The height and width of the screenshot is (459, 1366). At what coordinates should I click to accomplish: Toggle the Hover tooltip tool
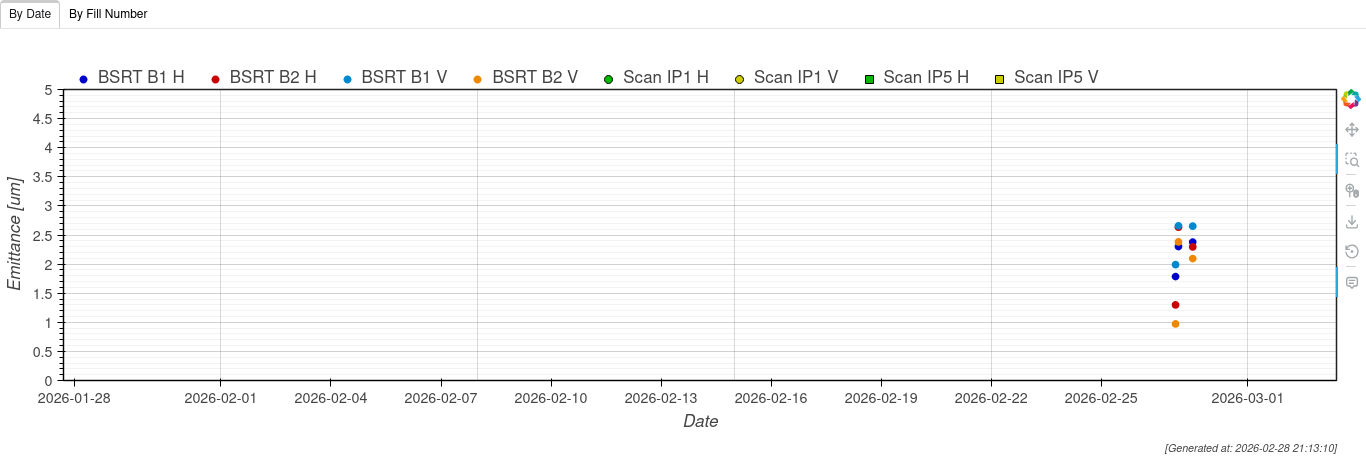pos(1351,283)
